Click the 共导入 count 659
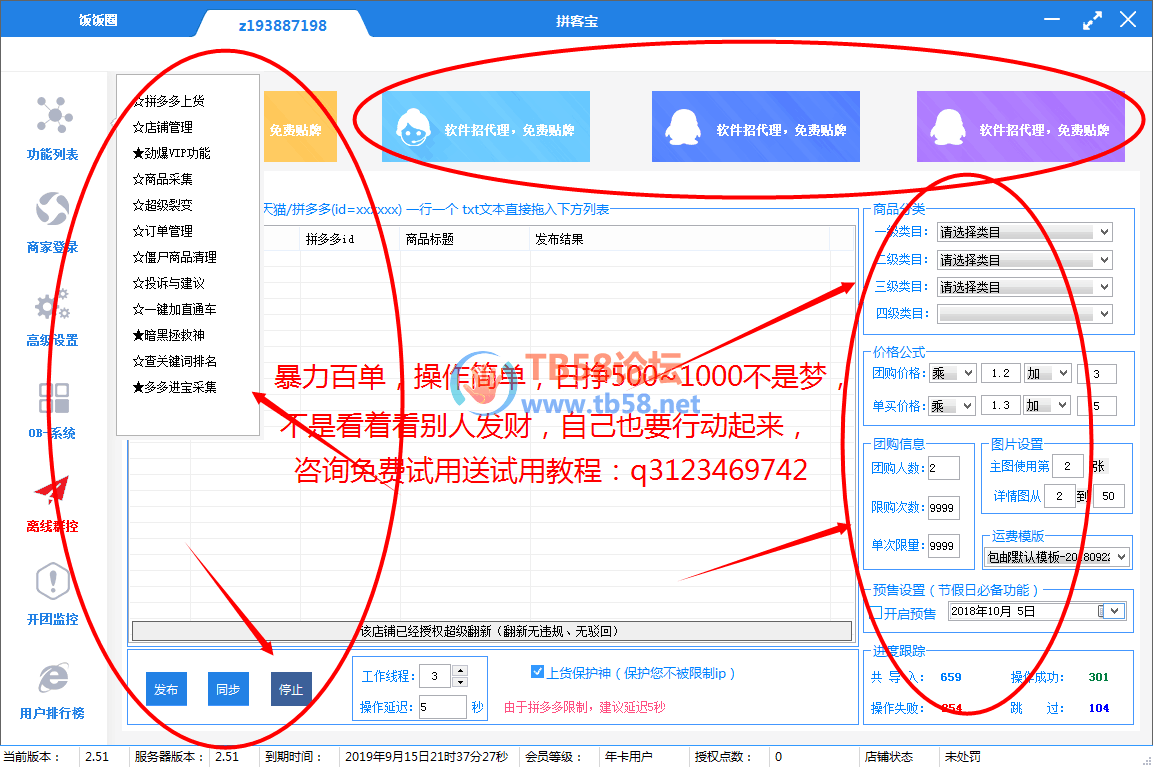This screenshot has width=1153, height=767. pos(951,677)
